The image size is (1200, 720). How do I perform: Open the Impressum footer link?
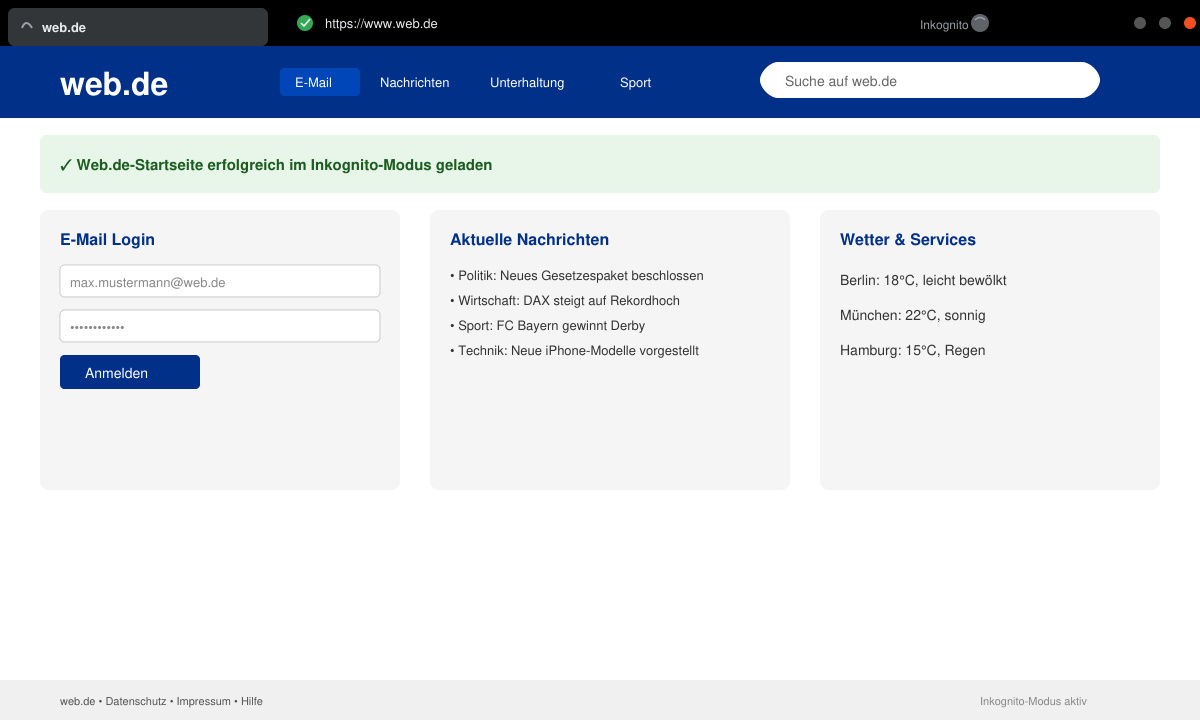(204, 701)
